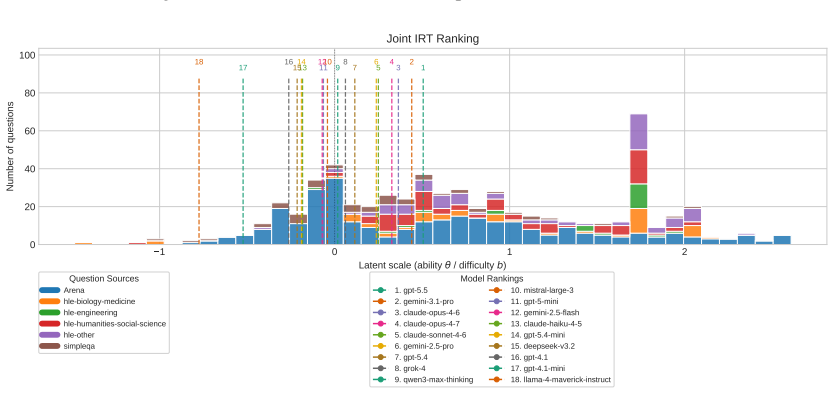Click the teal rank label '1' in the chart
Viewport: 834px width, 394px height.
pyautogui.click(x=423, y=68)
